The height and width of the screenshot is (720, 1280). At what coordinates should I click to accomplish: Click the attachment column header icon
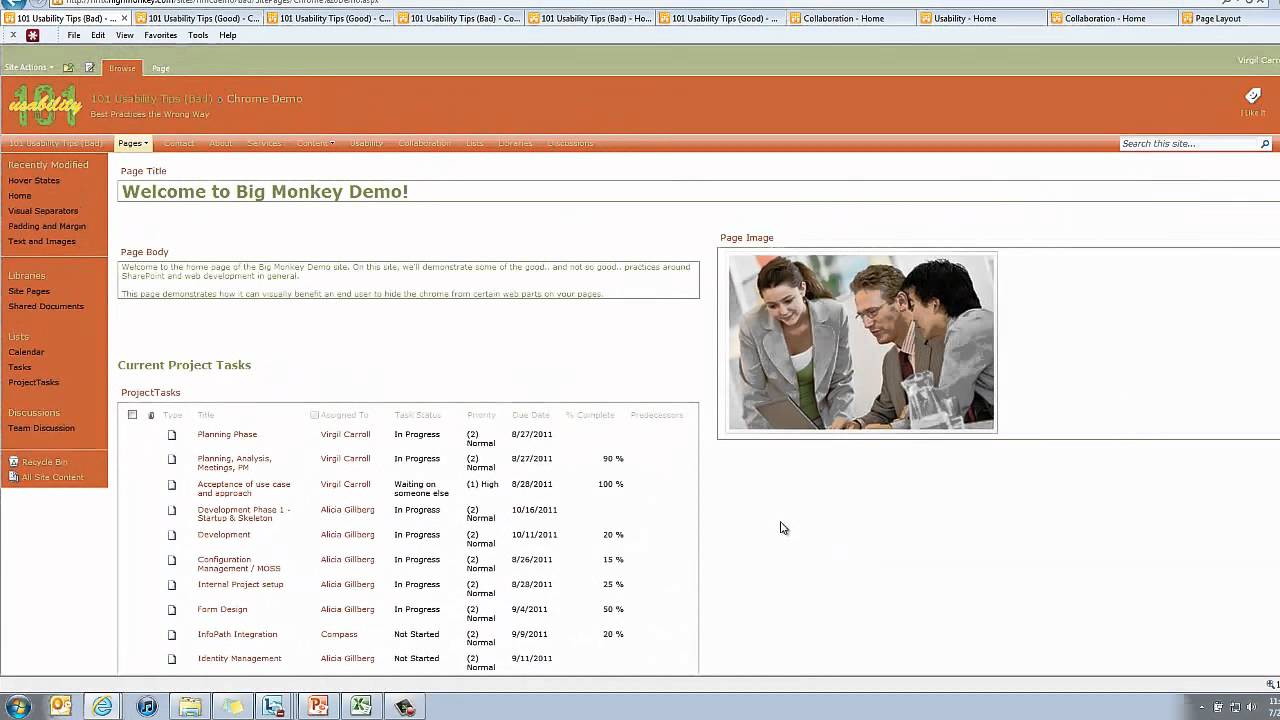(x=152, y=415)
